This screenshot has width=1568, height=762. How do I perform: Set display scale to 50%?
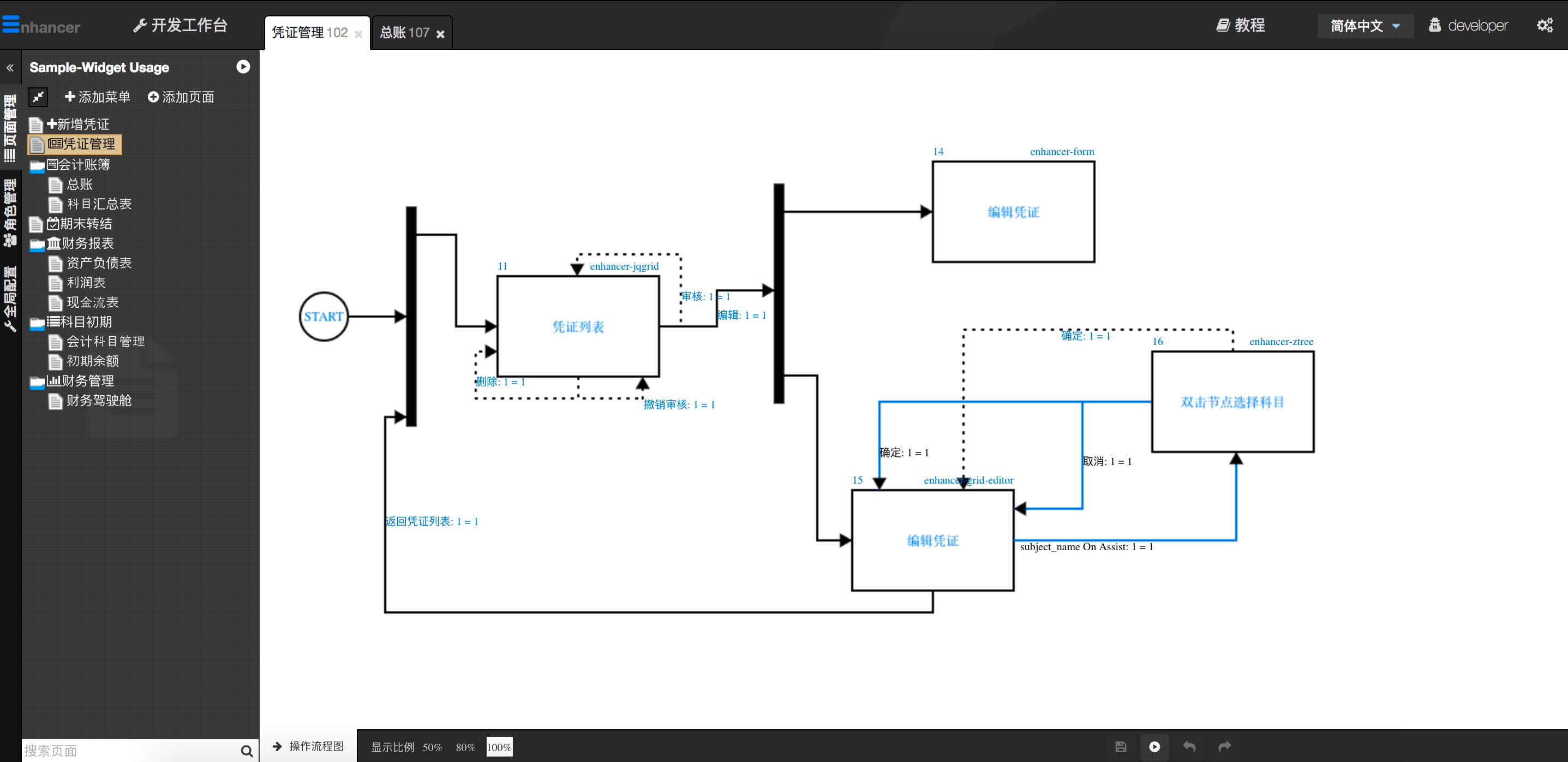432,747
